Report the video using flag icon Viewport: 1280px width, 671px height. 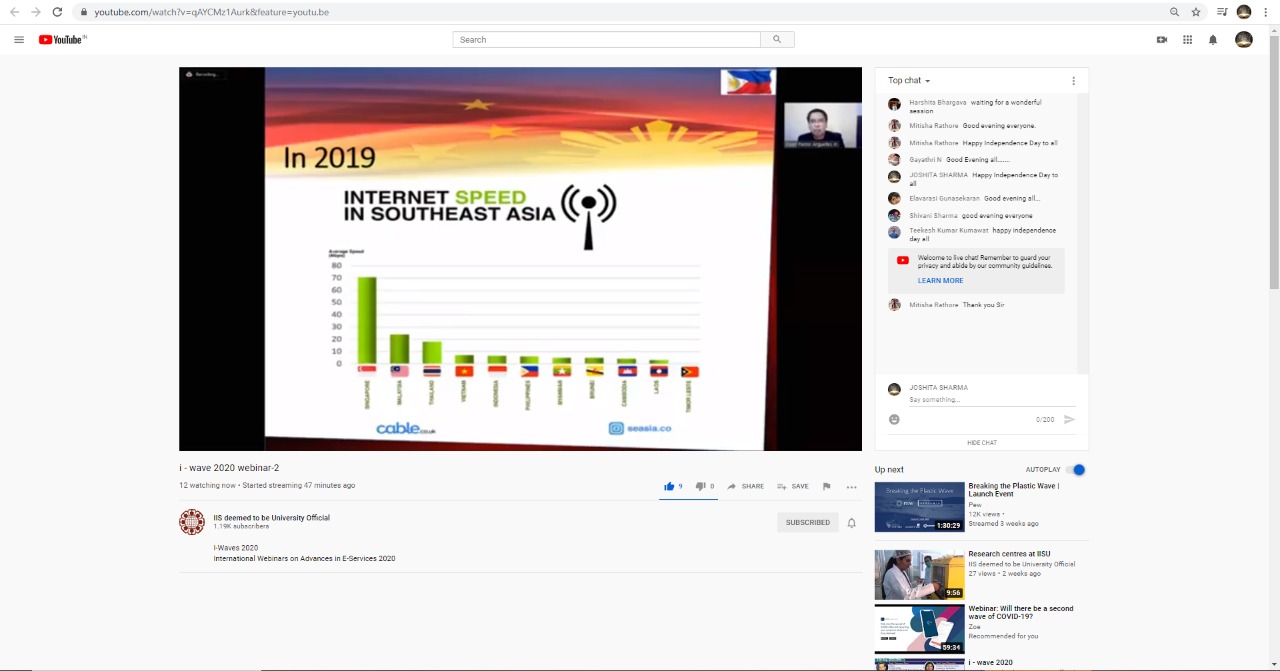(x=826, y=487)
